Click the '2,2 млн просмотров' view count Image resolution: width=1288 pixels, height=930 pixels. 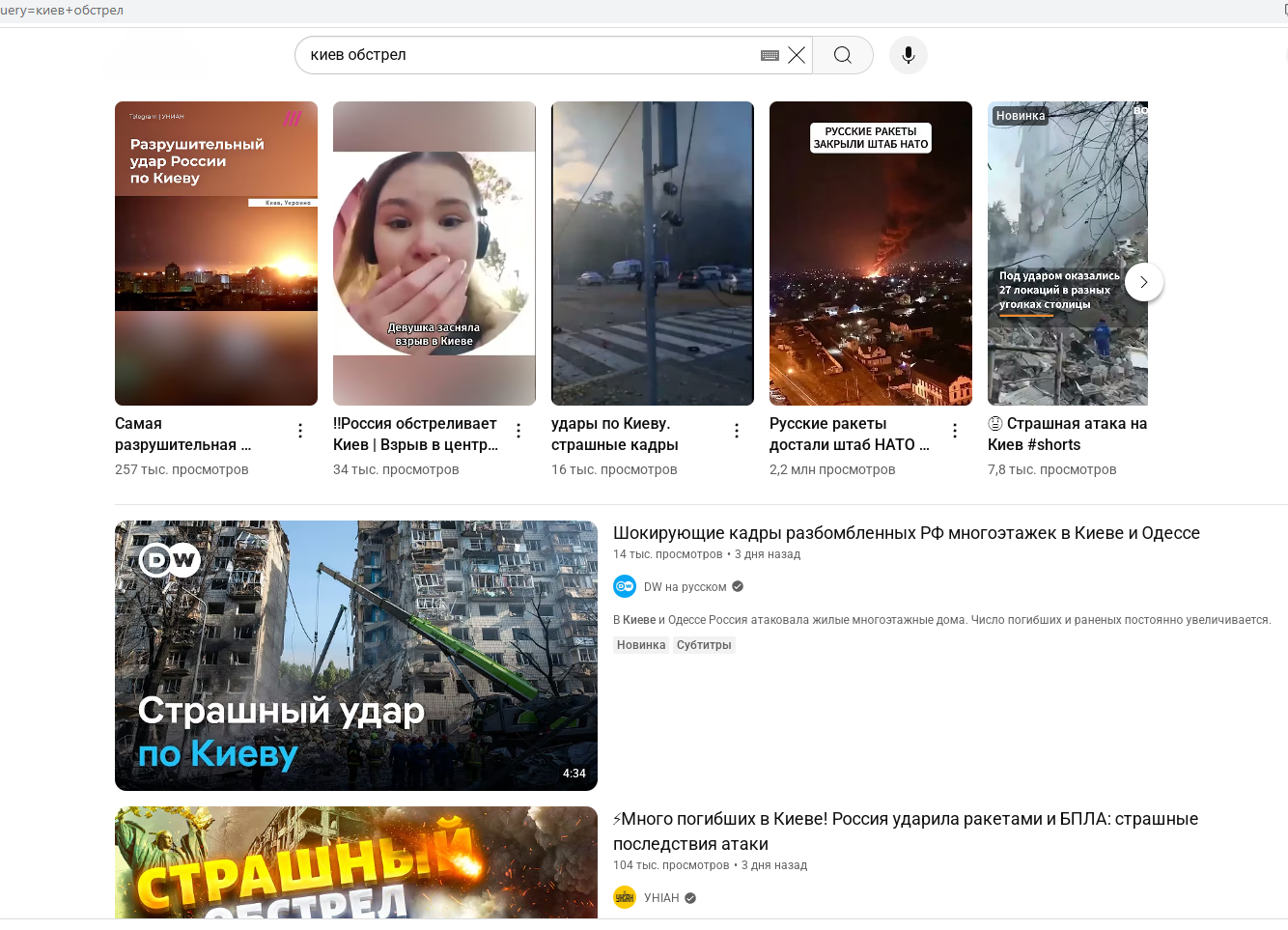tap(832, 469)
